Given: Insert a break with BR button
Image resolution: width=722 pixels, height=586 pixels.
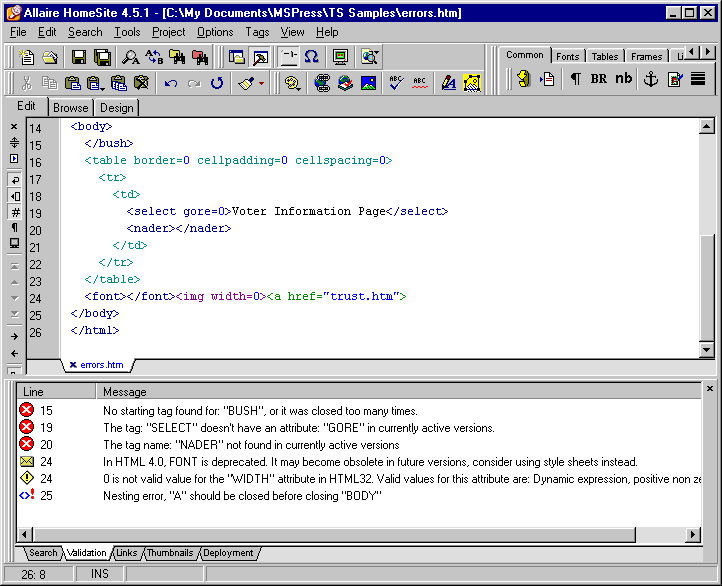Looking at the screenshot, I should pos(599,79).
